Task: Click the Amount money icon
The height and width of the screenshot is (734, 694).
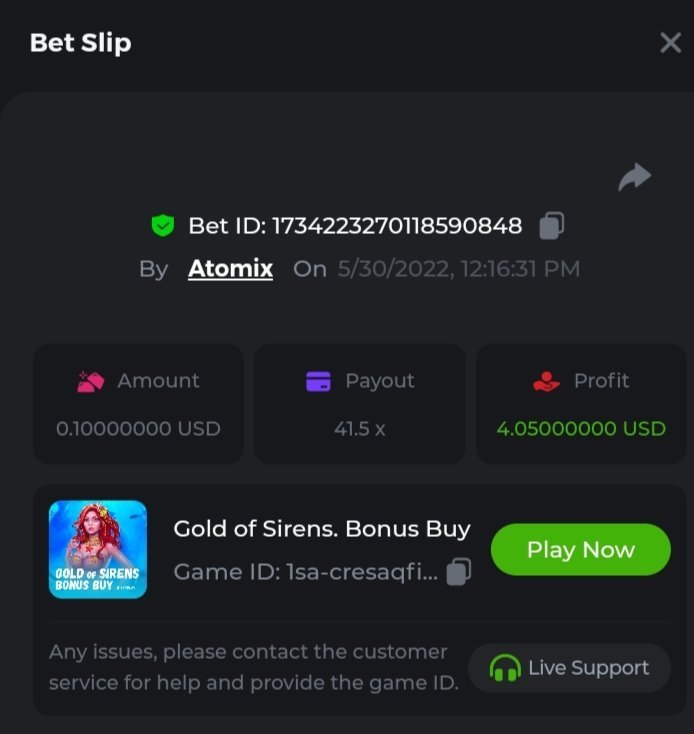Action: pos(92,381)
